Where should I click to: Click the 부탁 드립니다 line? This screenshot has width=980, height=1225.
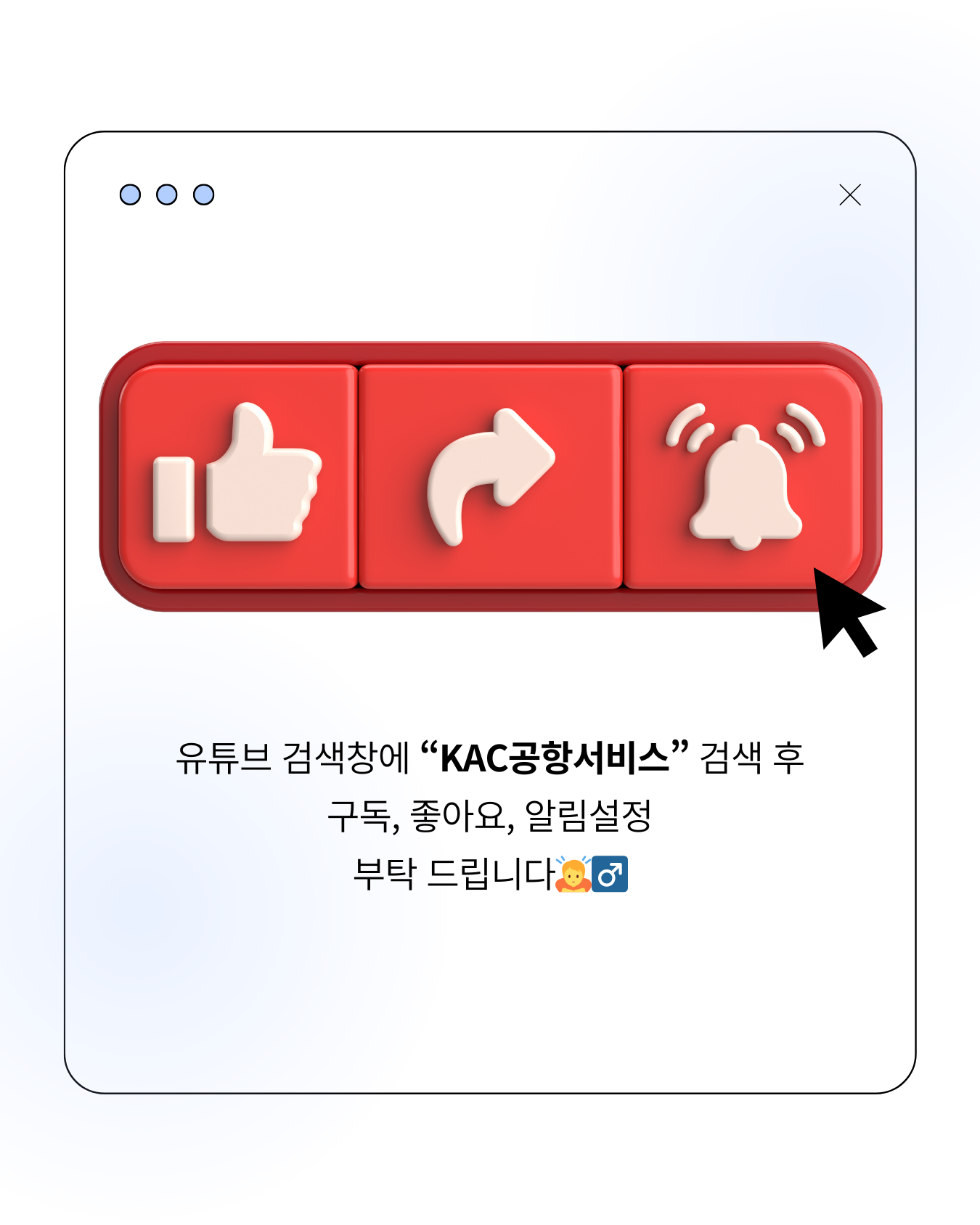[x=454, y=874]
